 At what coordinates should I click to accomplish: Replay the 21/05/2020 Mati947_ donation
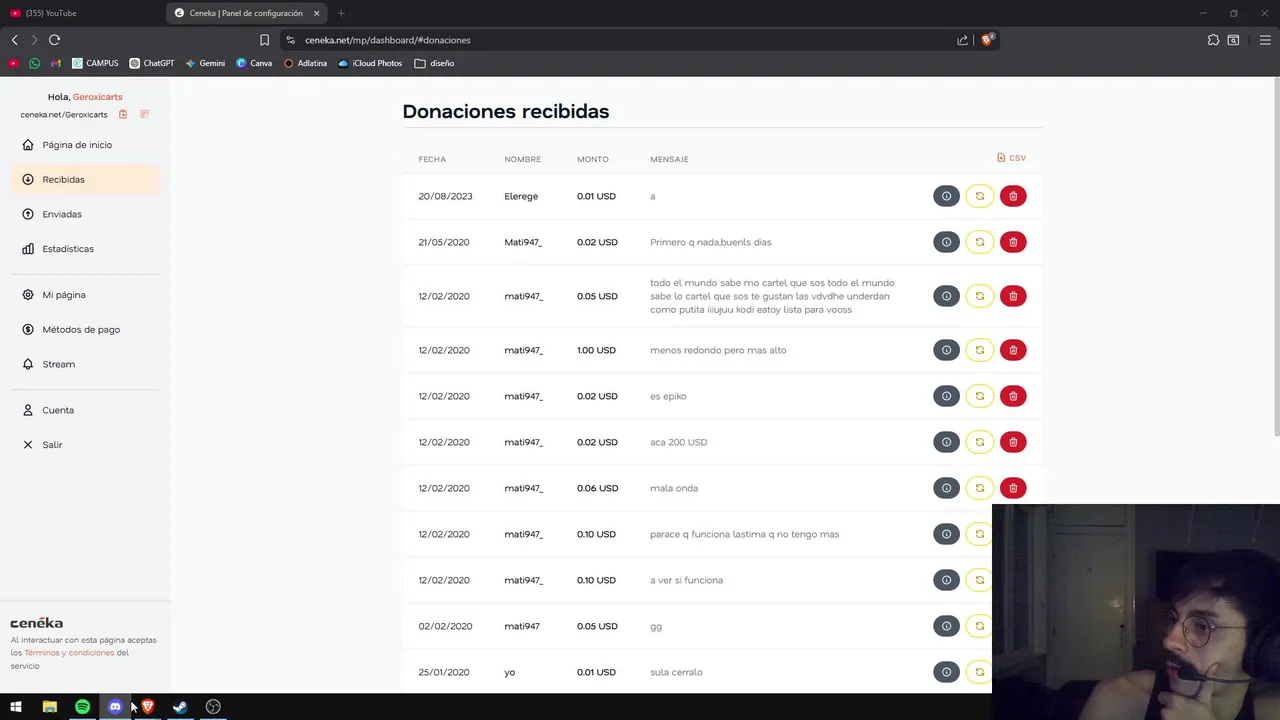click(980, 242)
